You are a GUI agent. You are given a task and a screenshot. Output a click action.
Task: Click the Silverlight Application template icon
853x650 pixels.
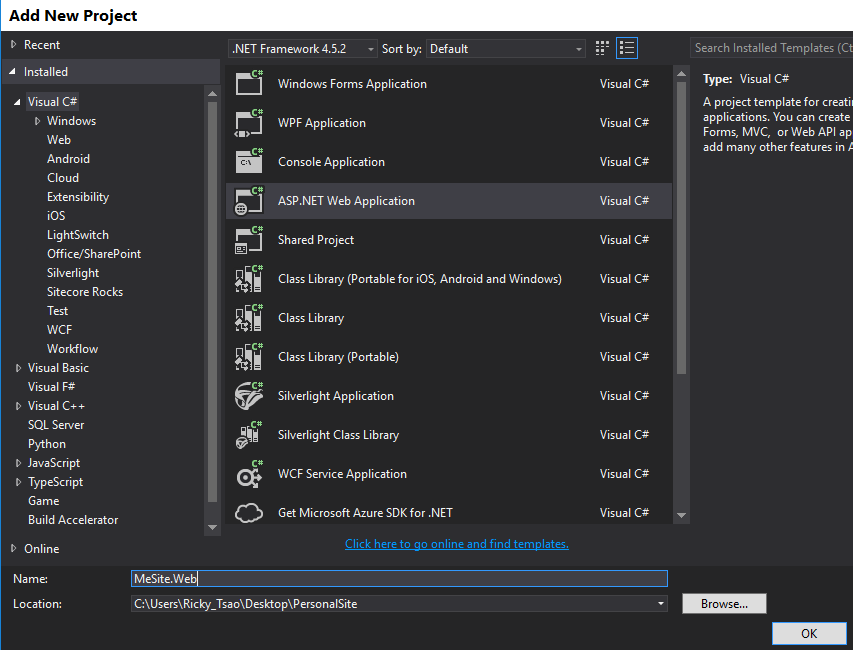click(x=249, y=396)
